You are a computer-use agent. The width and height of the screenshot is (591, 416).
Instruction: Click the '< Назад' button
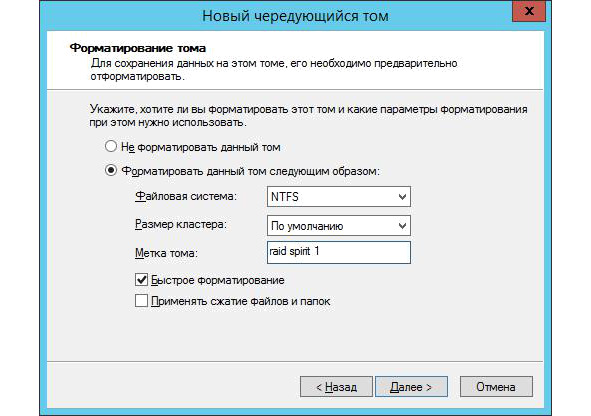336,387
